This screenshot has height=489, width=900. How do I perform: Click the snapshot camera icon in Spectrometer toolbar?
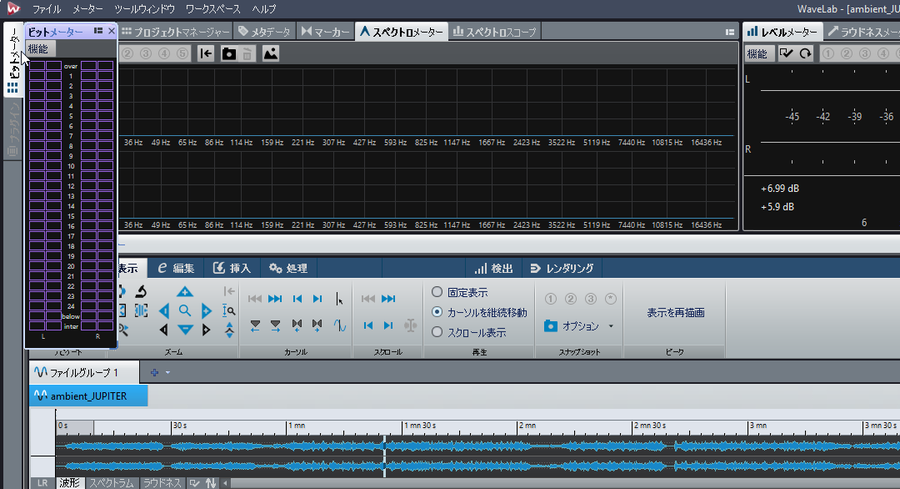(228, 53)
